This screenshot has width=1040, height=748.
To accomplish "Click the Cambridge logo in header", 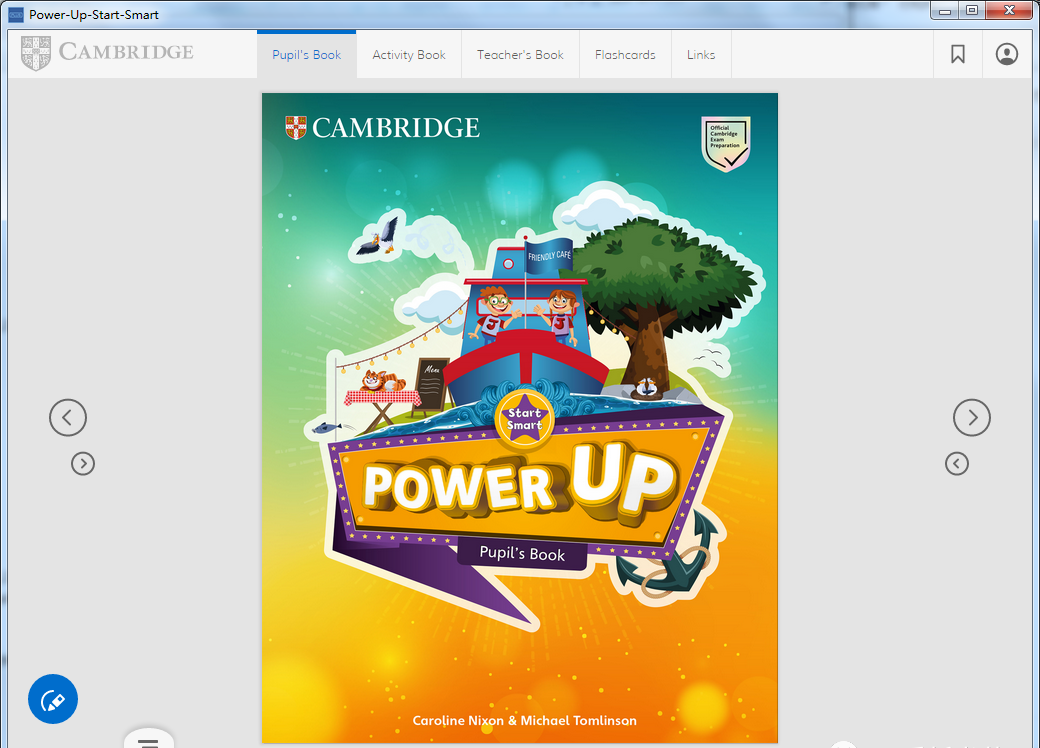I will 107,52.
